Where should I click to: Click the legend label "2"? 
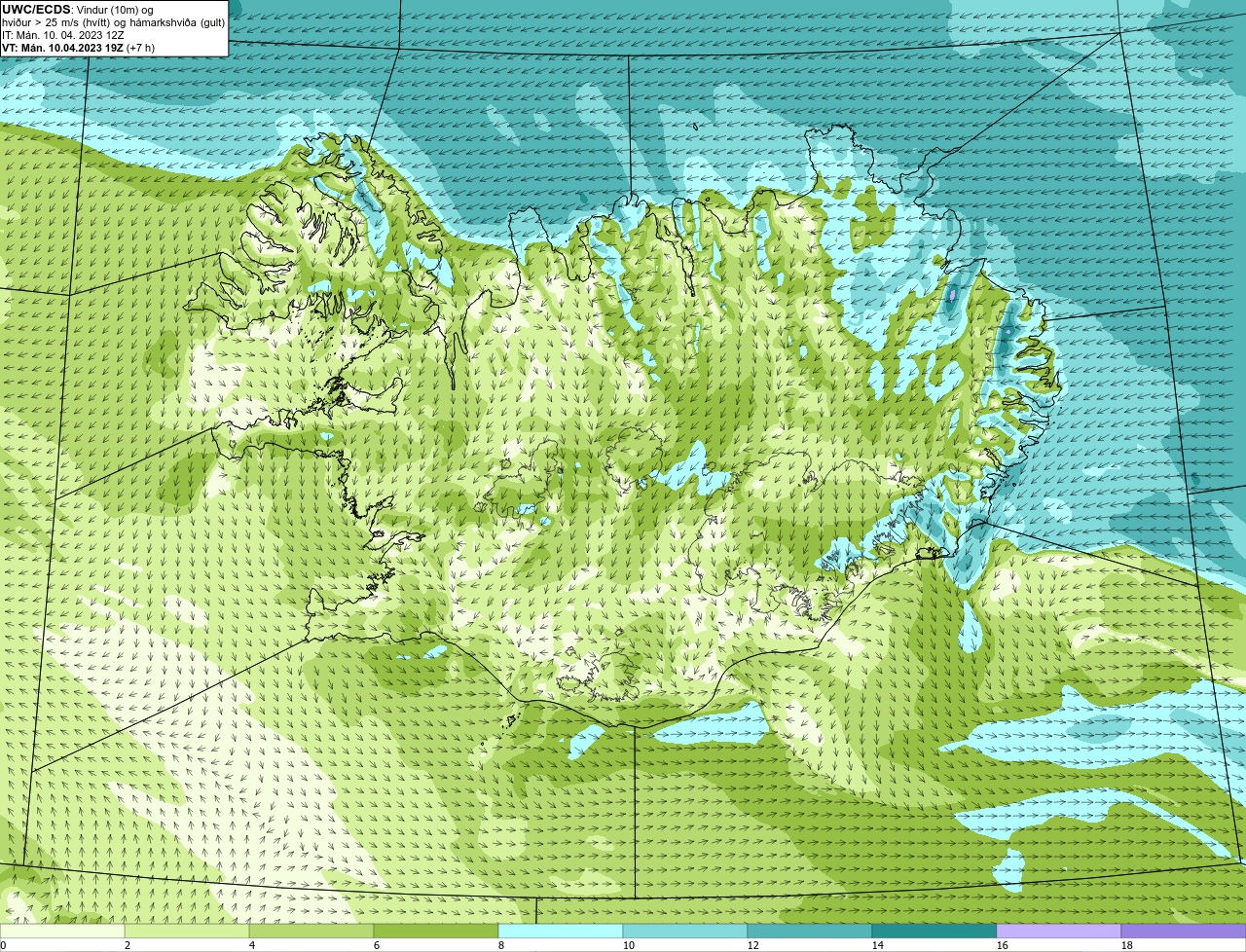(128, 945)
